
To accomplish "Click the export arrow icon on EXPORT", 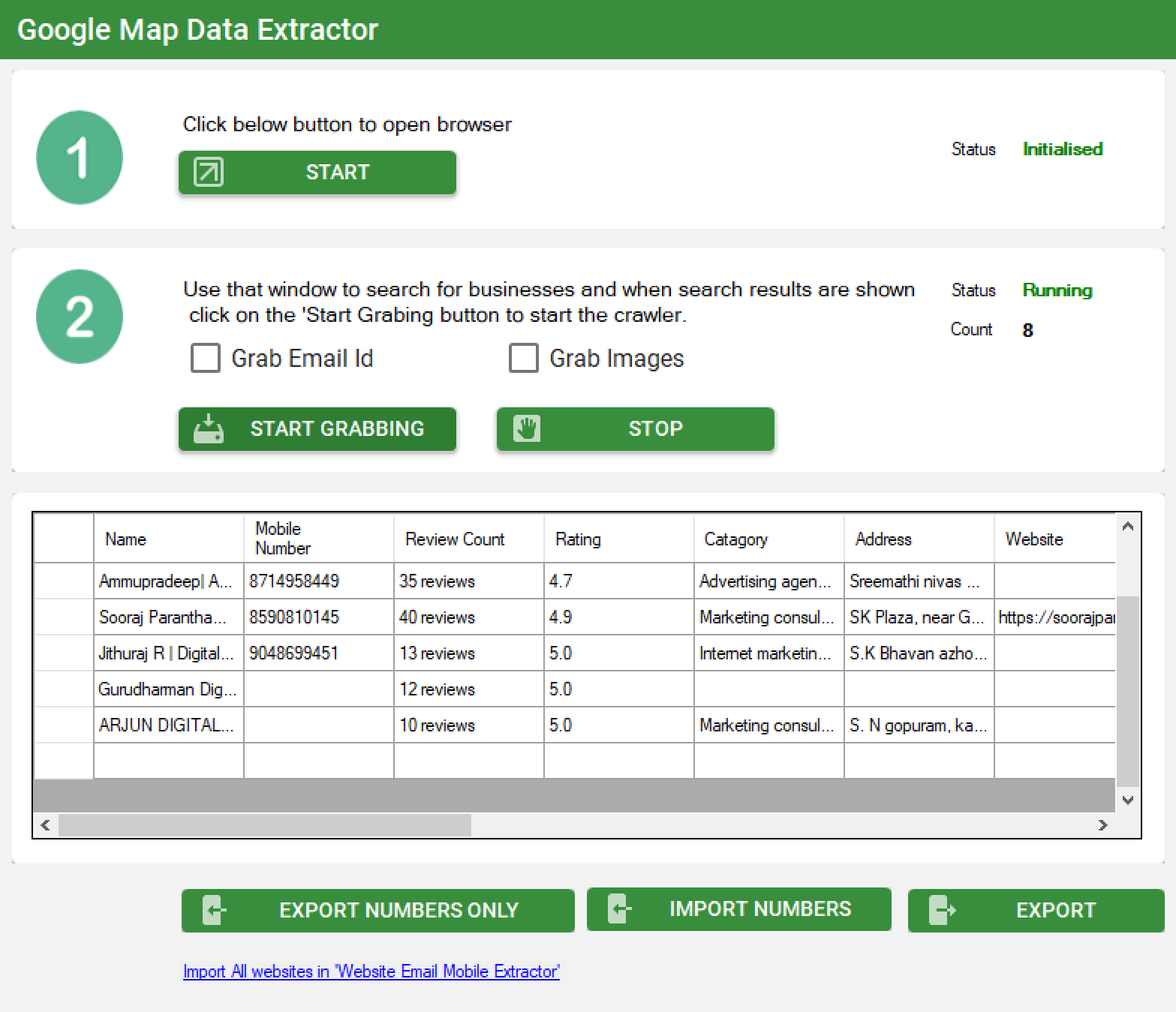I will coord(942,910).
